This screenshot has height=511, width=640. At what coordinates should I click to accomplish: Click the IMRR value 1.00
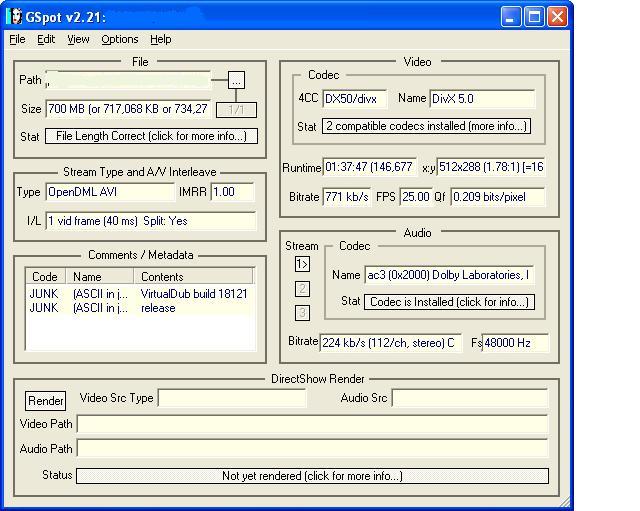tap(232, 192)
